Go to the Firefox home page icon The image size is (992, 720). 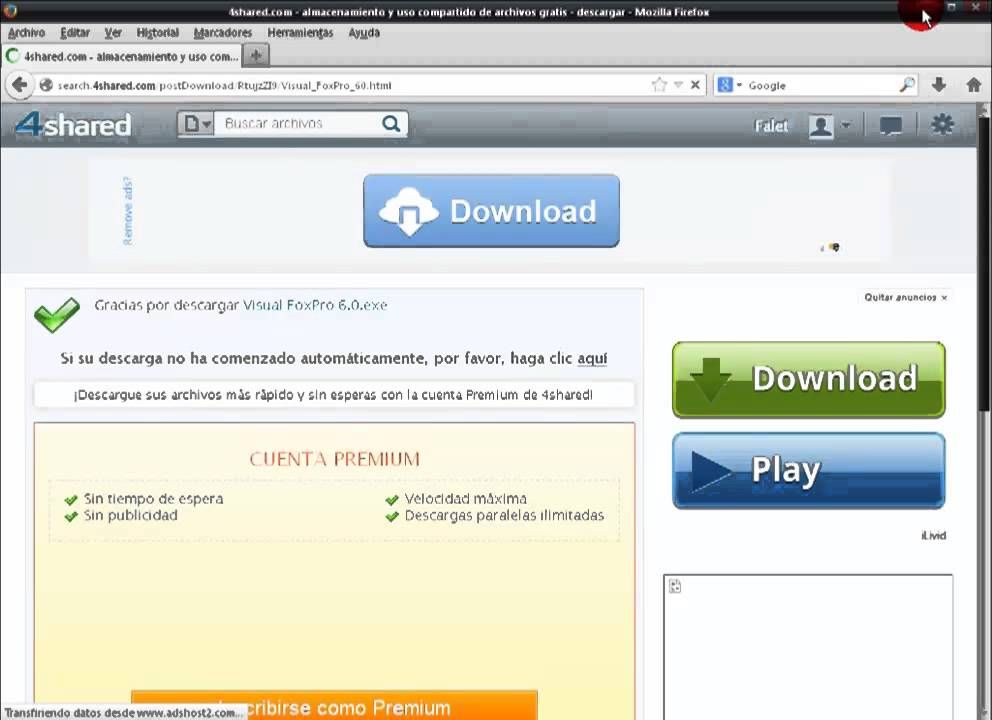click(974, 84)
